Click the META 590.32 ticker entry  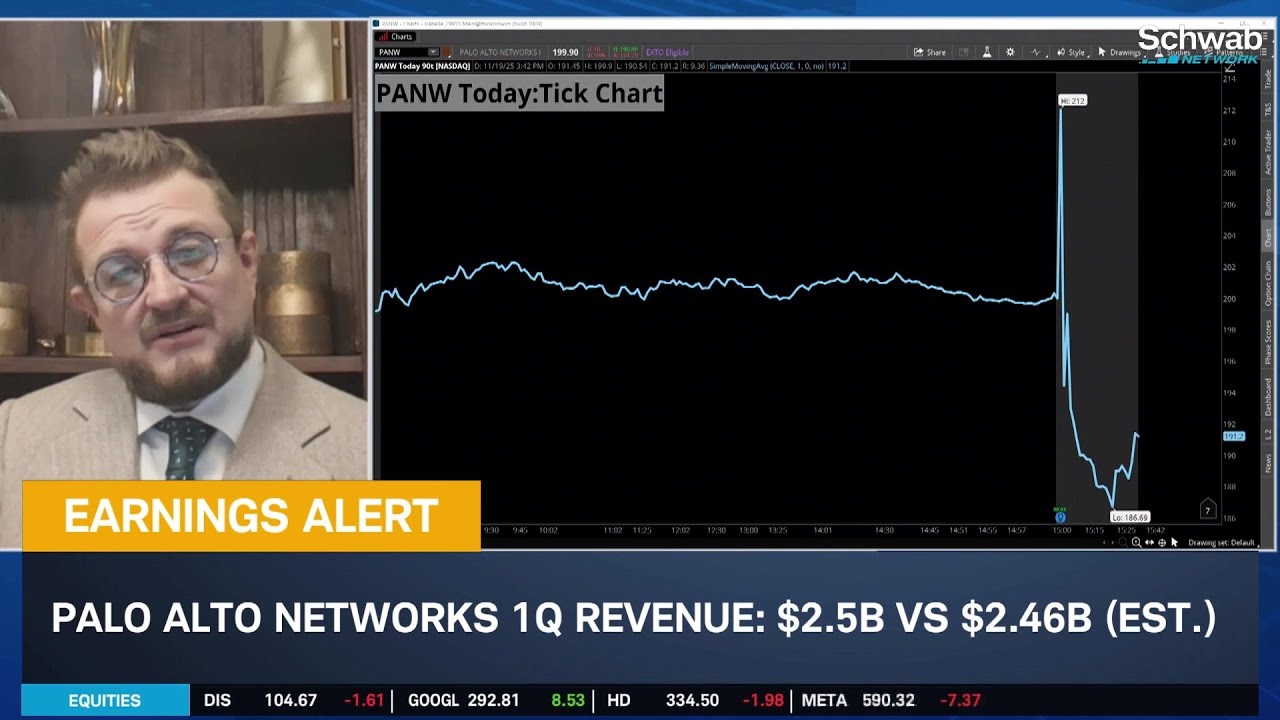(890, 700)
